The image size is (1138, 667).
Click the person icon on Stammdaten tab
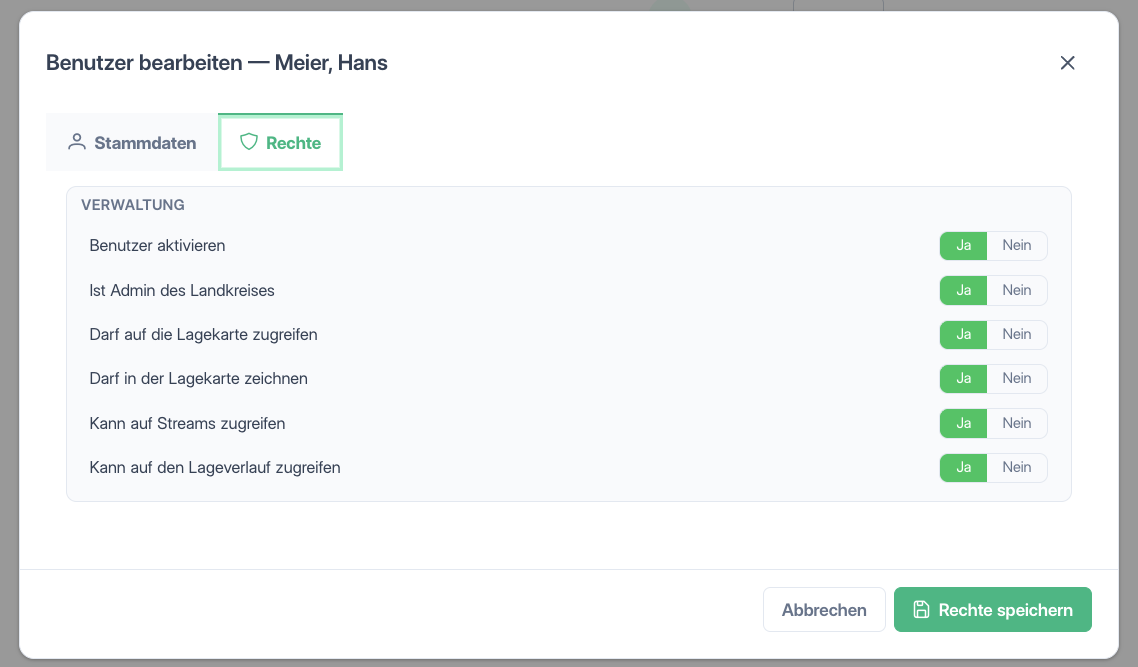[76, 142]
